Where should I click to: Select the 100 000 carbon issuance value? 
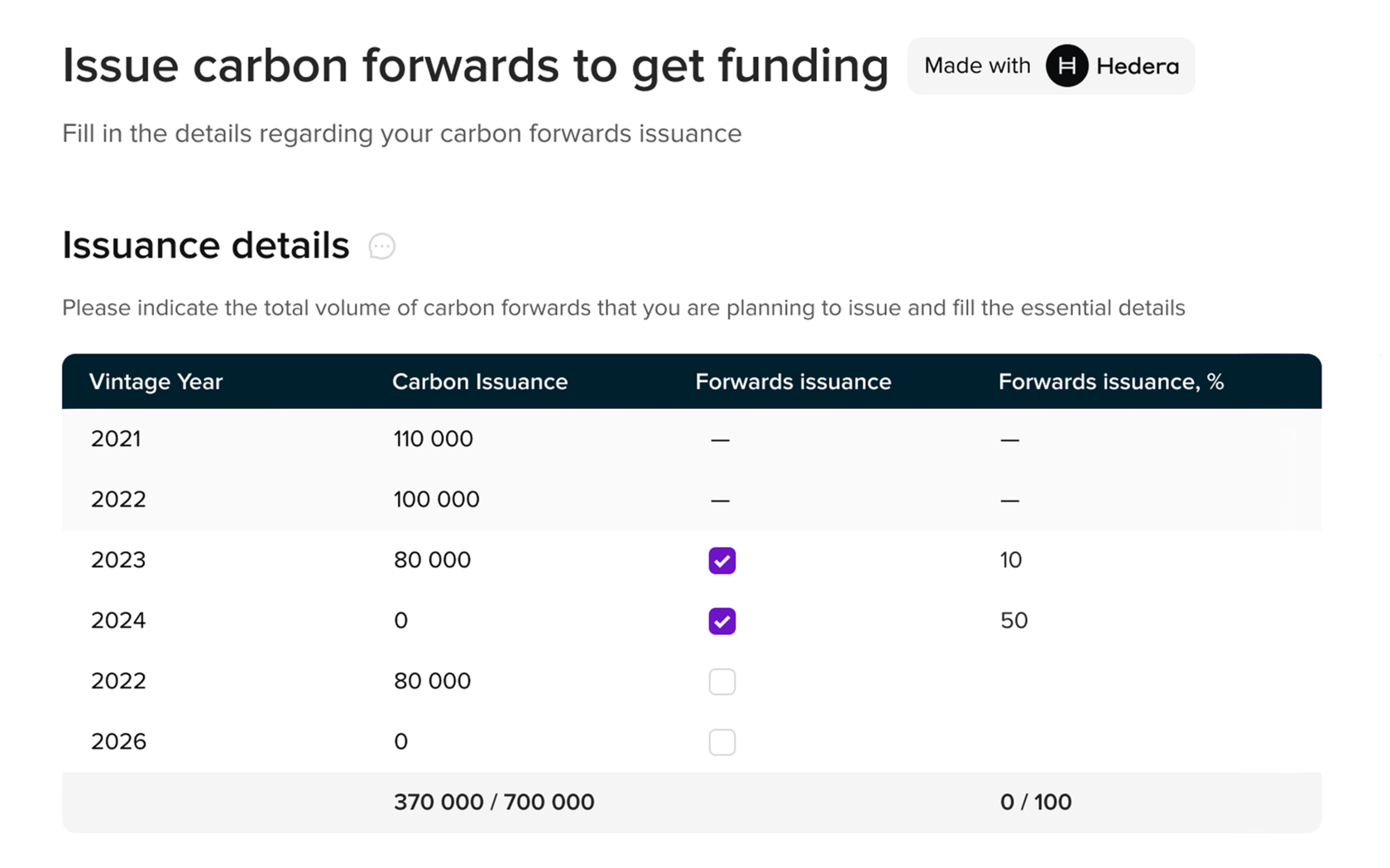pyautogui.click(x=436, y=499)
